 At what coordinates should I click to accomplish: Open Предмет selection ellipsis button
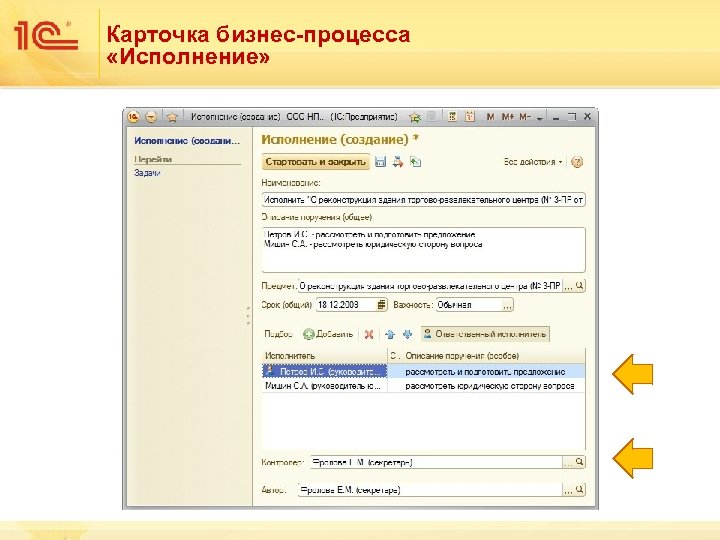[568, 286]
